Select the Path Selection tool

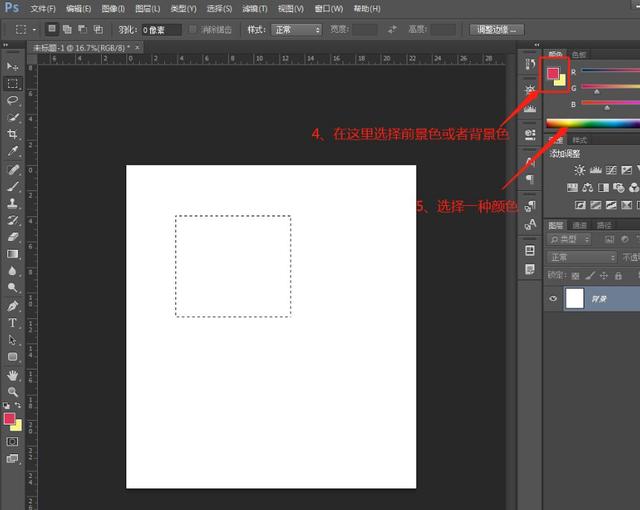(x=12, y=340)
